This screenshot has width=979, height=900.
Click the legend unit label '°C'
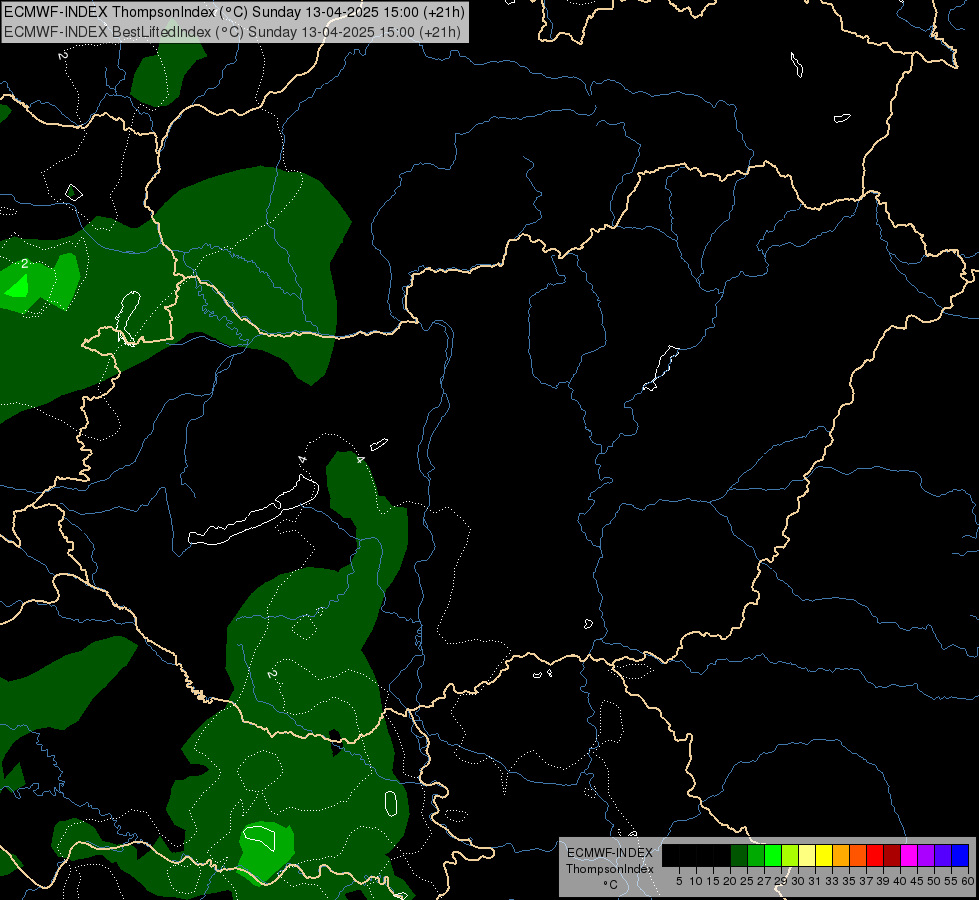[610, 884]
